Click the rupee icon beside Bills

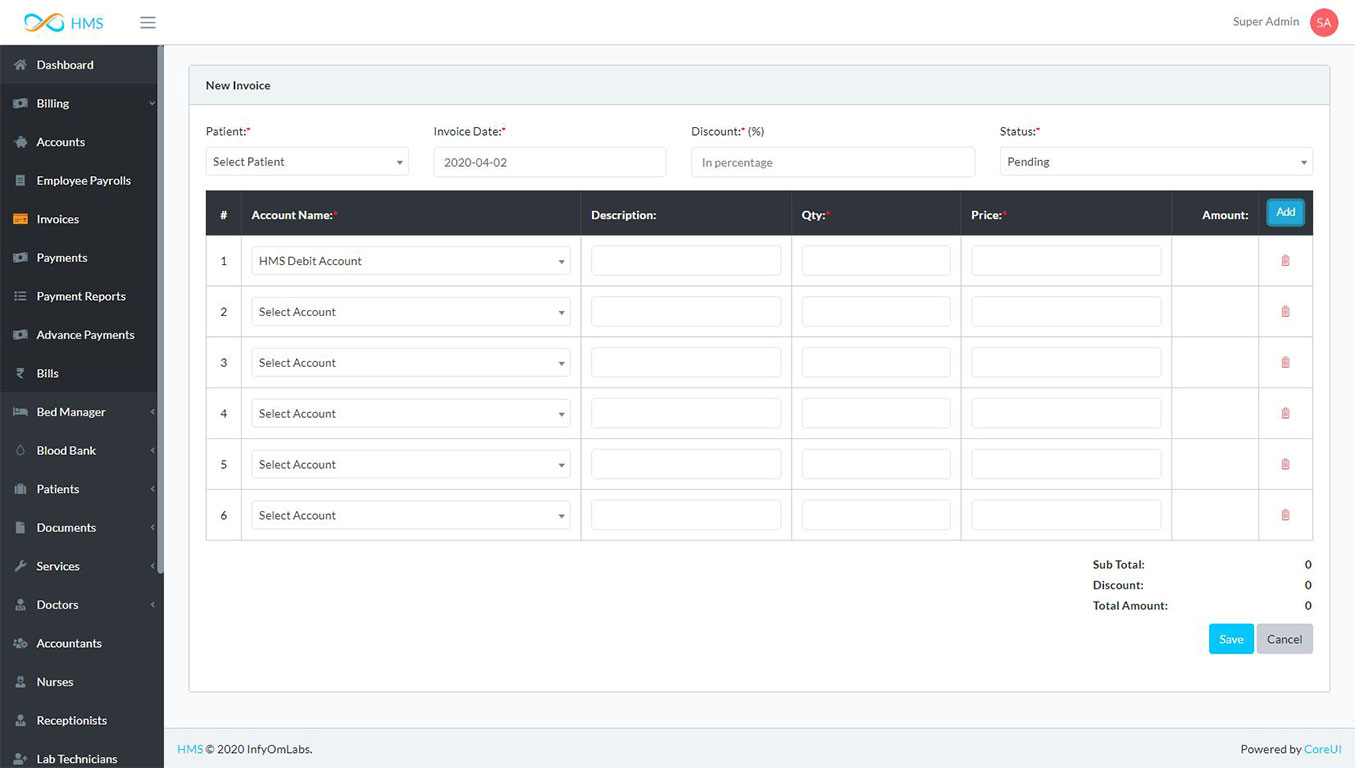[x=20, y=374]
